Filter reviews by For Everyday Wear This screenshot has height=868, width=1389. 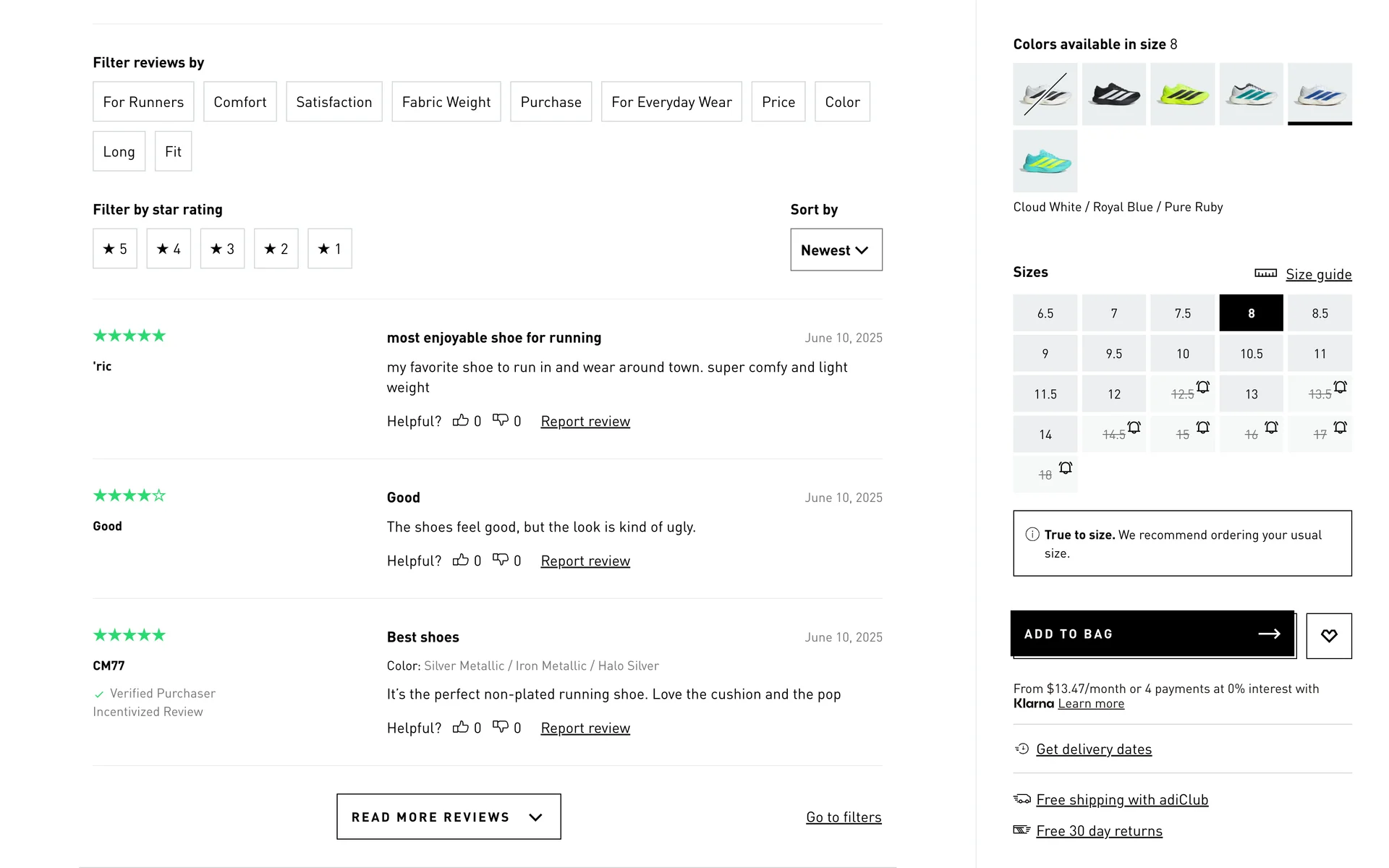[x=671, y=102]
